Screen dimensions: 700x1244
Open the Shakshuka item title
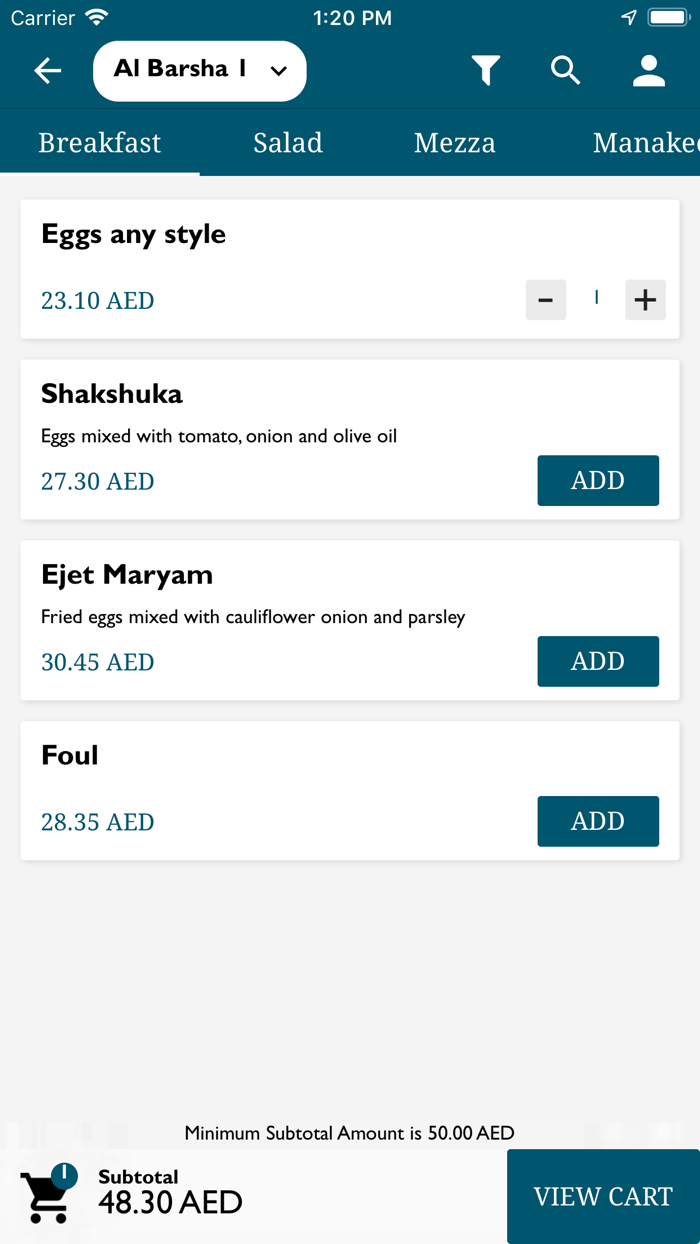click(112, 394)
